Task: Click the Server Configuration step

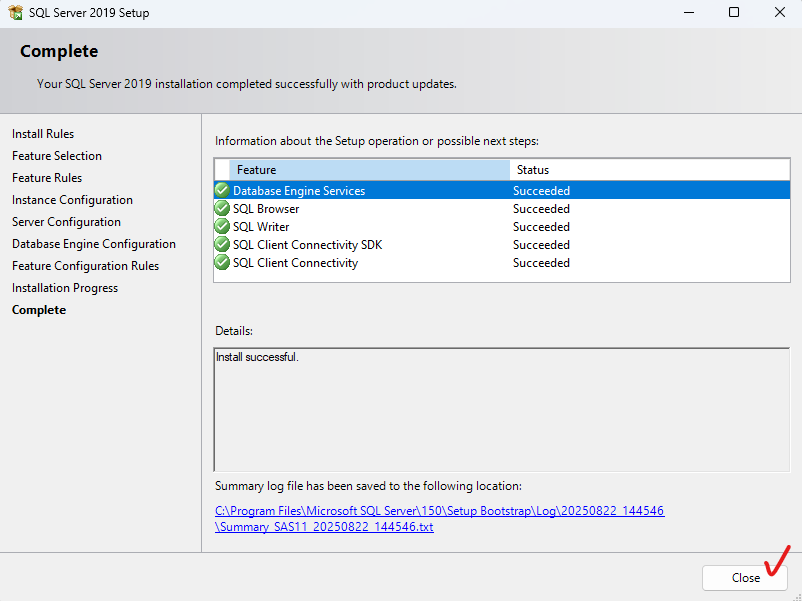Action: [66, 221]
